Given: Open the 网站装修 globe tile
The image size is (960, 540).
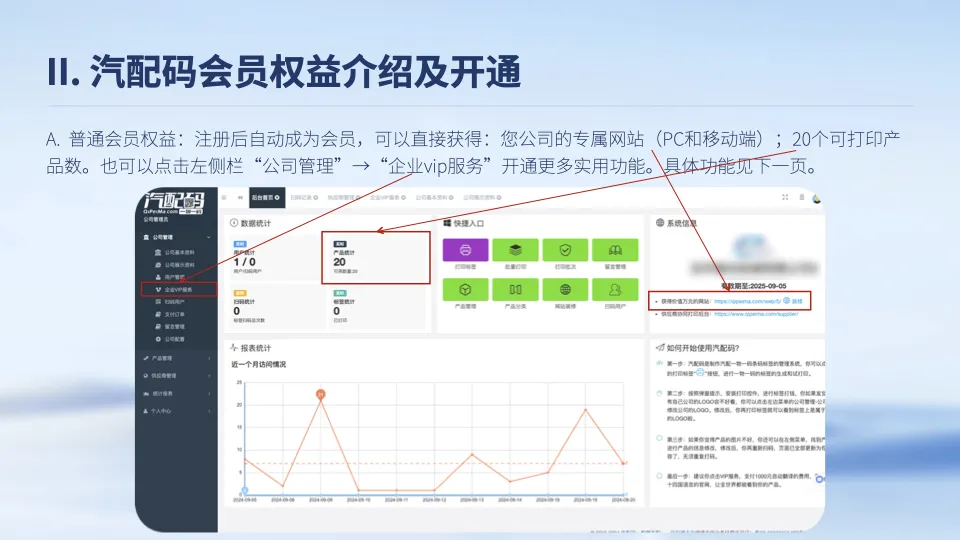Looking at the screenshot, I should 565,290.
